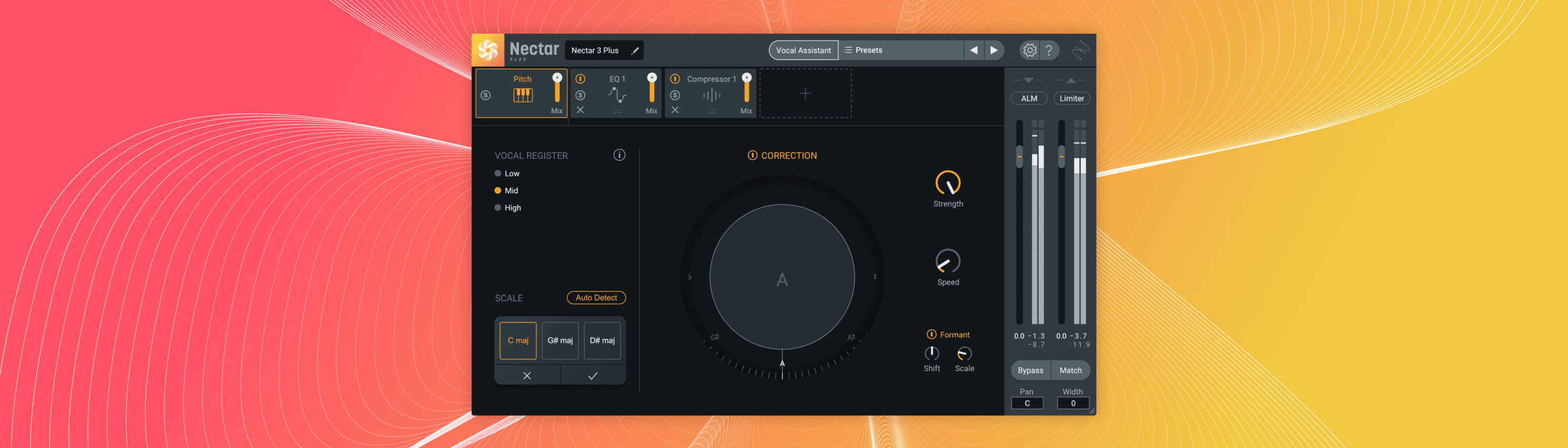Image resolution: width=1568 pixels, height=448 pixels.
Task: Click Pitch module Mix slider
Action: click(557, 87)
